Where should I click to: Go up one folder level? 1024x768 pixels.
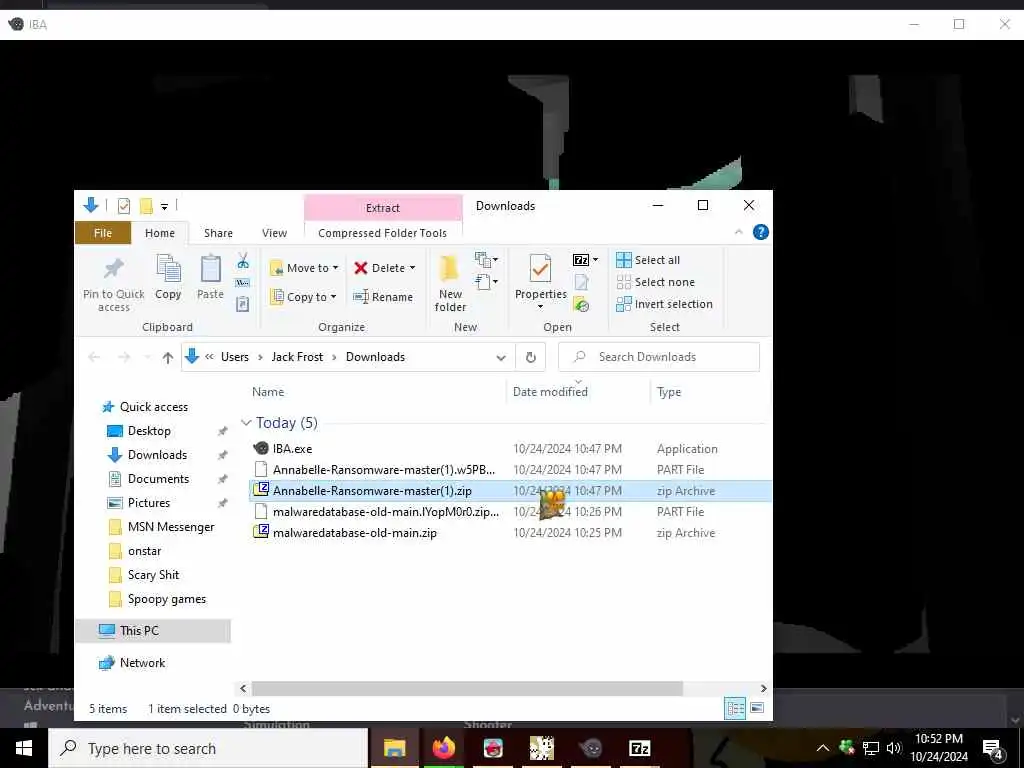tap(168, 357)
